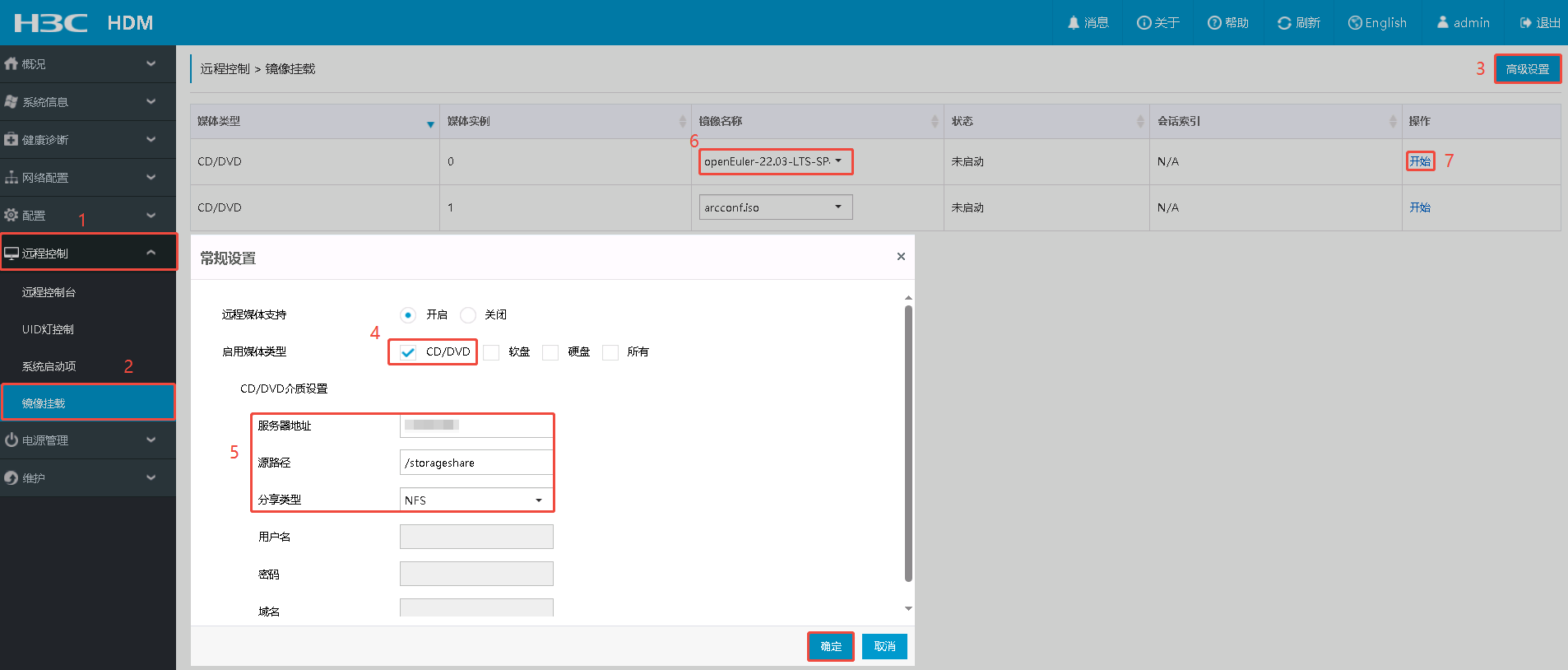Open the openEuler image name dropdown
The width and height of the screenshot is (1568, 670).
(776, 161)
